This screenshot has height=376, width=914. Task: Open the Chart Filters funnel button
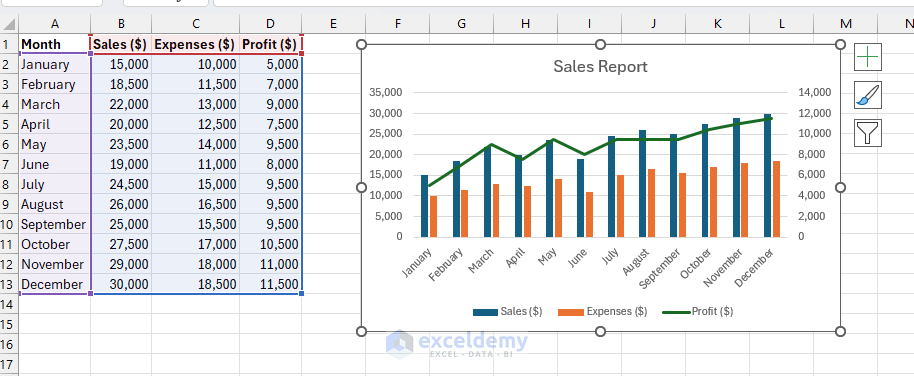(x=868, y=132)
